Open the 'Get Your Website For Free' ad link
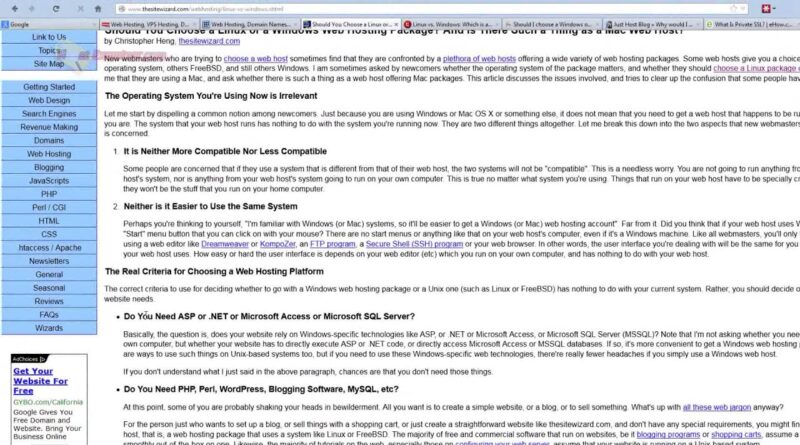The height and width of the screenshot is (445, 800). (40, 381)
